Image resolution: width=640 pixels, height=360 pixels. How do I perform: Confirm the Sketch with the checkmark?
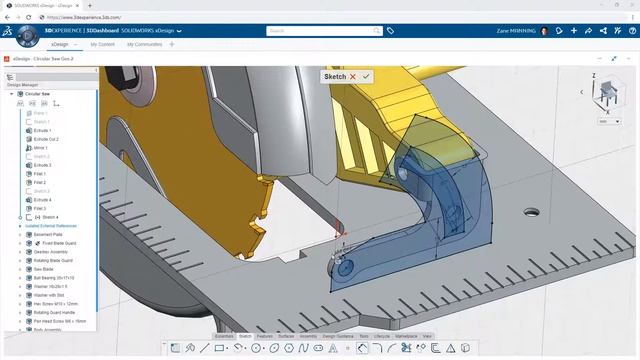pos(366,76)
